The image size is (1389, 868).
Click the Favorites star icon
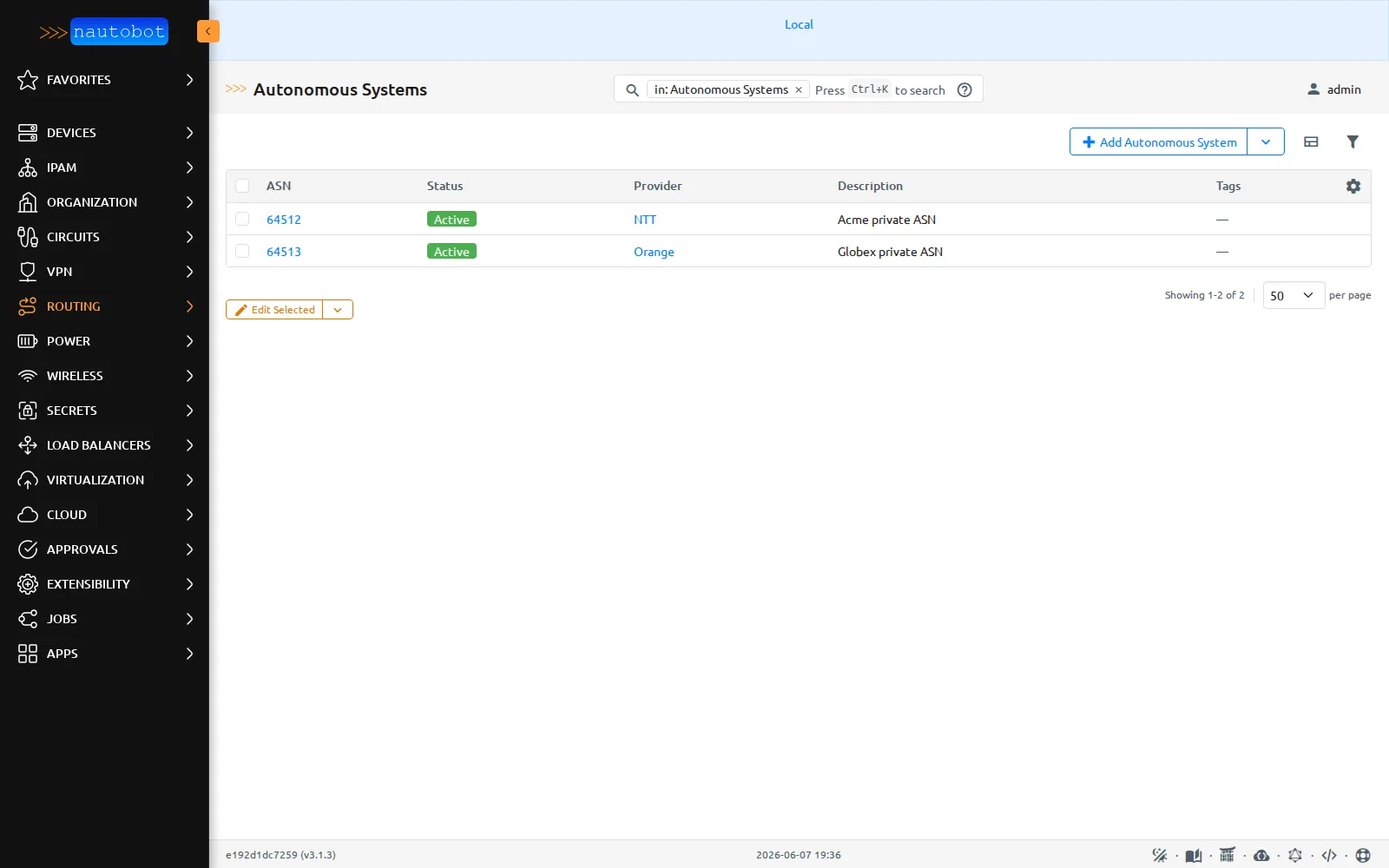click(28, 80)
